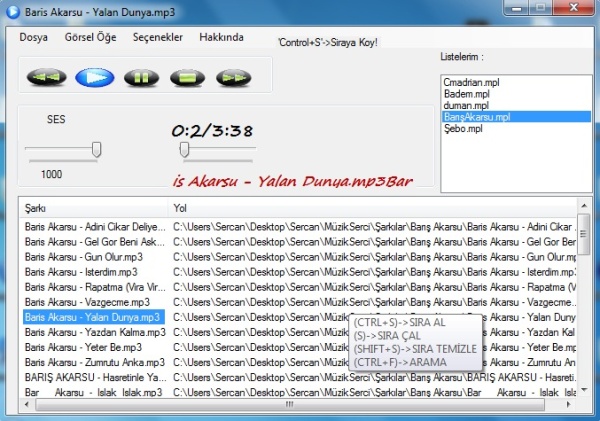This screenshot has width=600, height=421.
Task: Click the path cell for Gun Olur
Action: coord(374,257)
